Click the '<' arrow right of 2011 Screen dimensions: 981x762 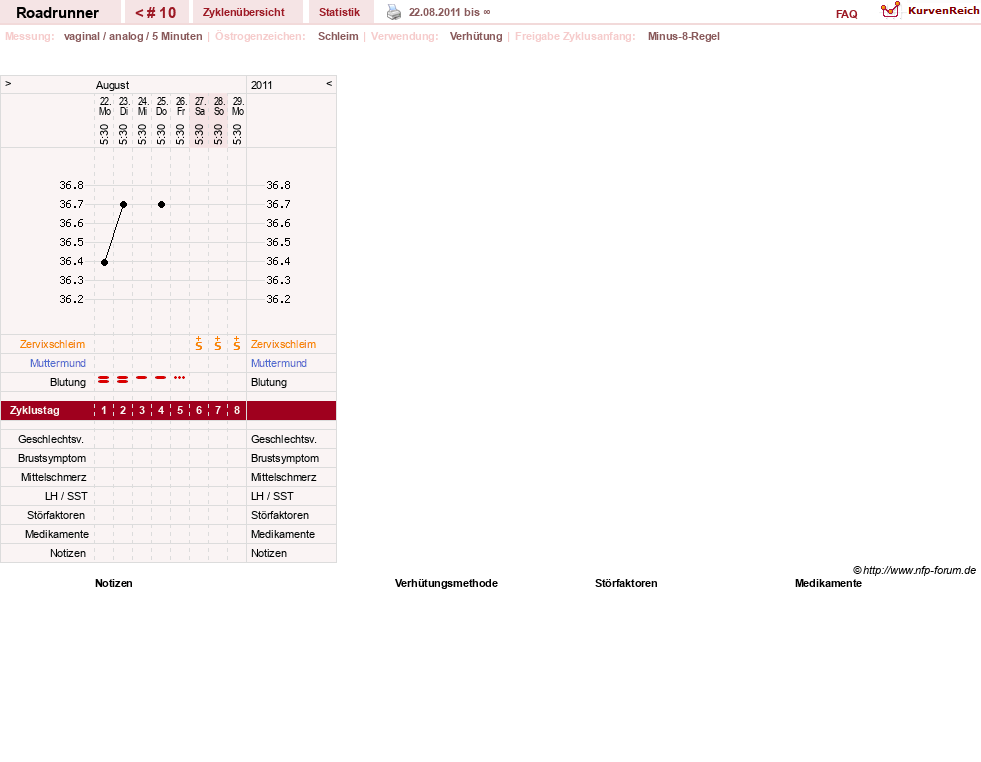click(329, 83)
